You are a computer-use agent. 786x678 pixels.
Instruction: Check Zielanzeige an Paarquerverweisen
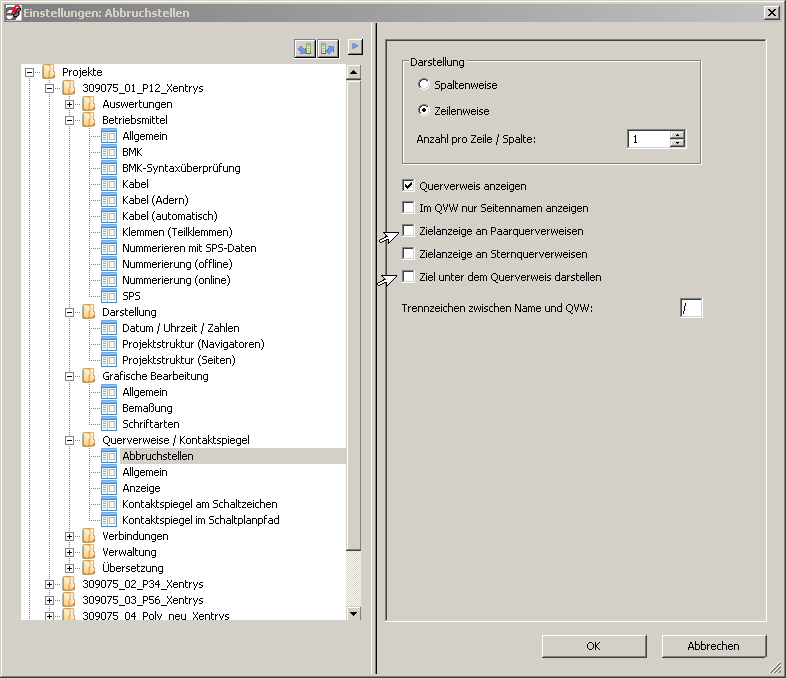click(x=409, y=231)
